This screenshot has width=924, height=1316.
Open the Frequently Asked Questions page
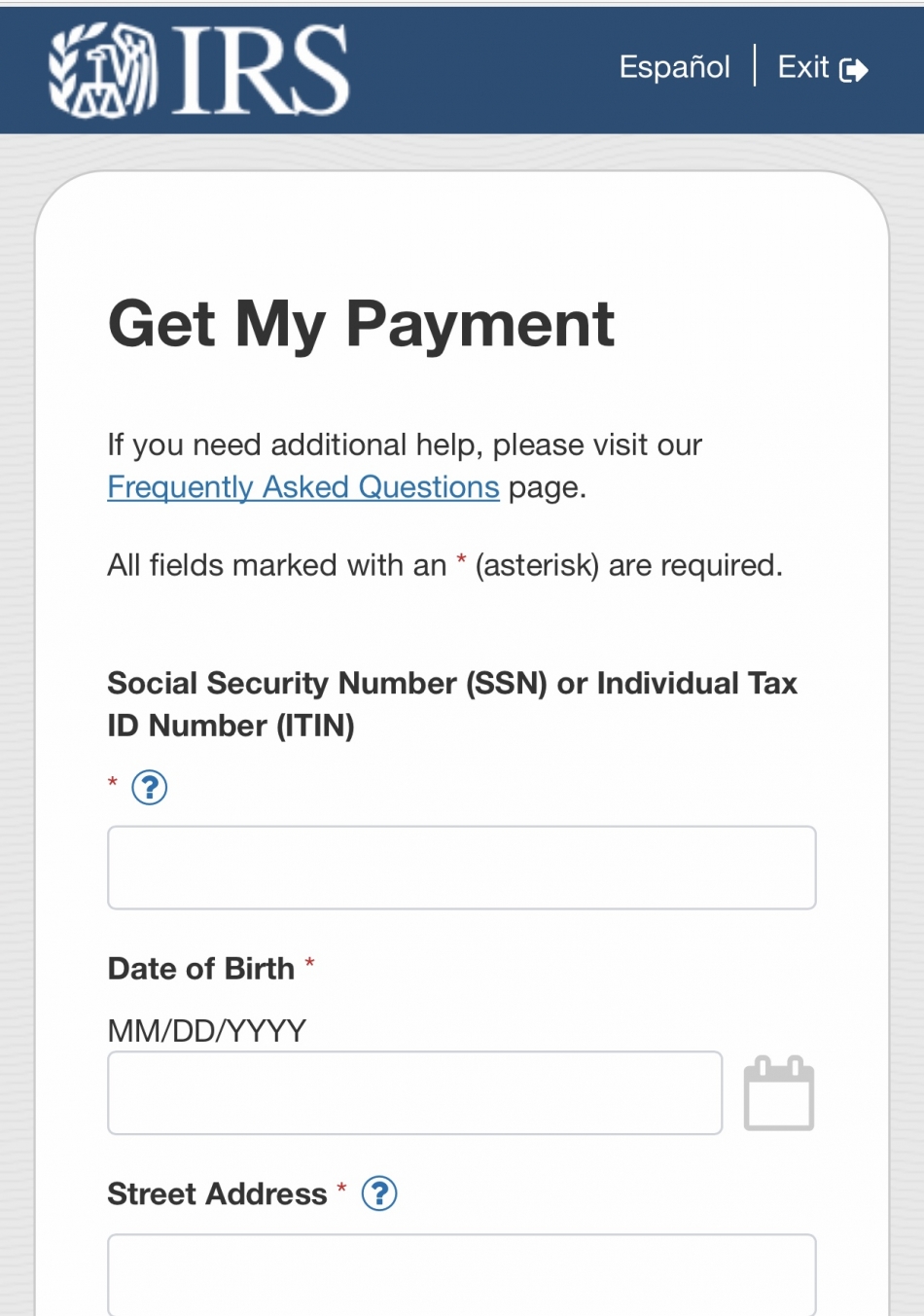pos(303,486)
